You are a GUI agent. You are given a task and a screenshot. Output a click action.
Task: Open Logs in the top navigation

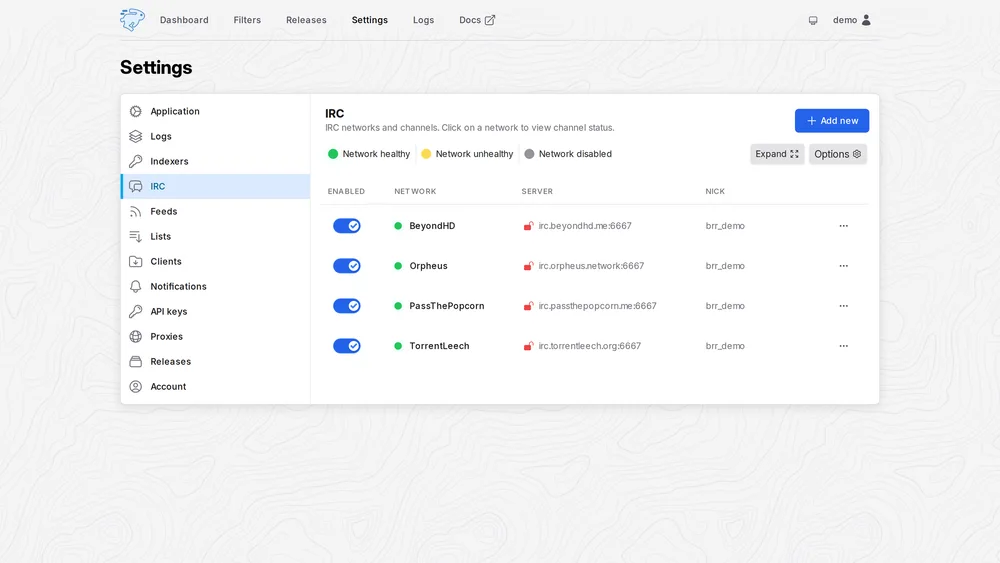click(423, 20)
